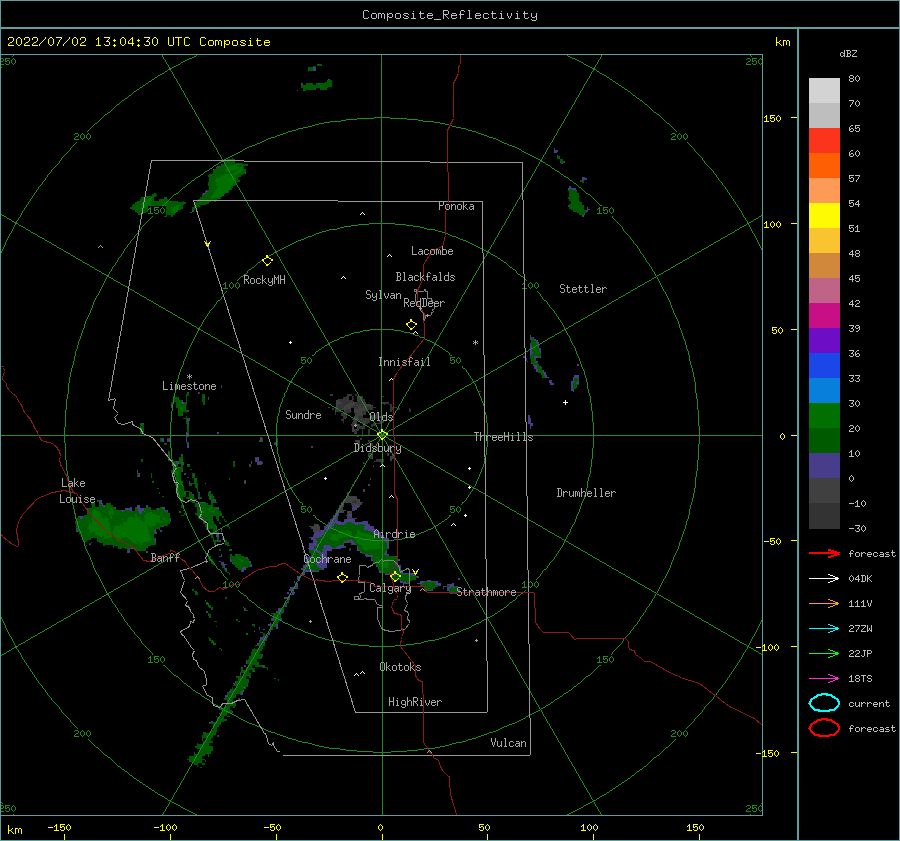Pick the red swatch below 65 dBZ
900x841 pixels.
tap(824, 140)
